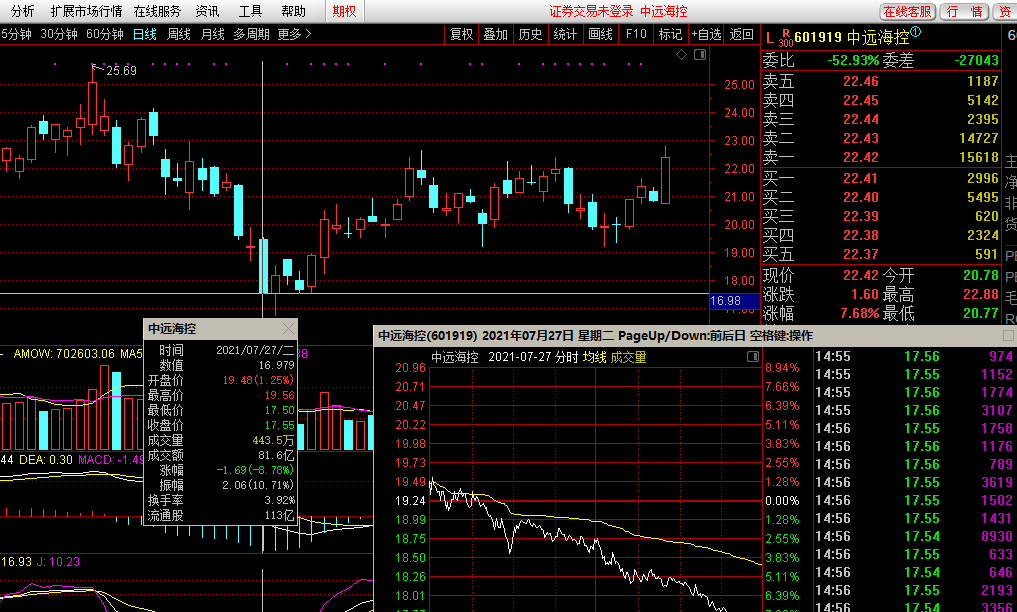This screenshot has width=1017, height=612.
Task: Expand the 更多 period options
Action: [294, 34]
